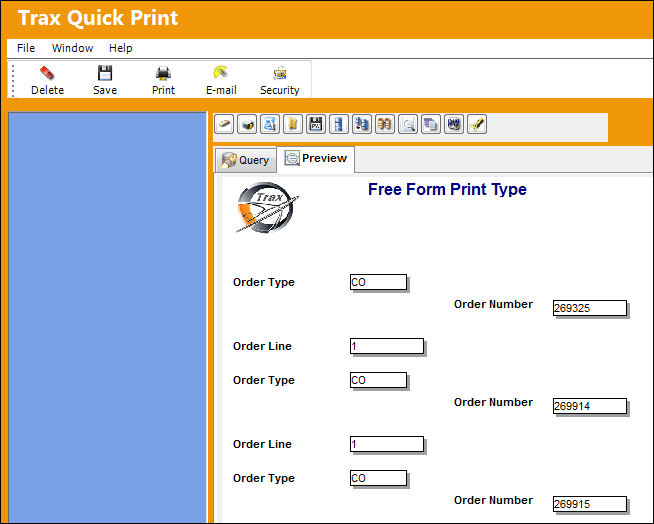The height and width of the screenshot is (524, 654).
Task: Click the Delete eraser toolbar button
Action: tap(47, 80)
